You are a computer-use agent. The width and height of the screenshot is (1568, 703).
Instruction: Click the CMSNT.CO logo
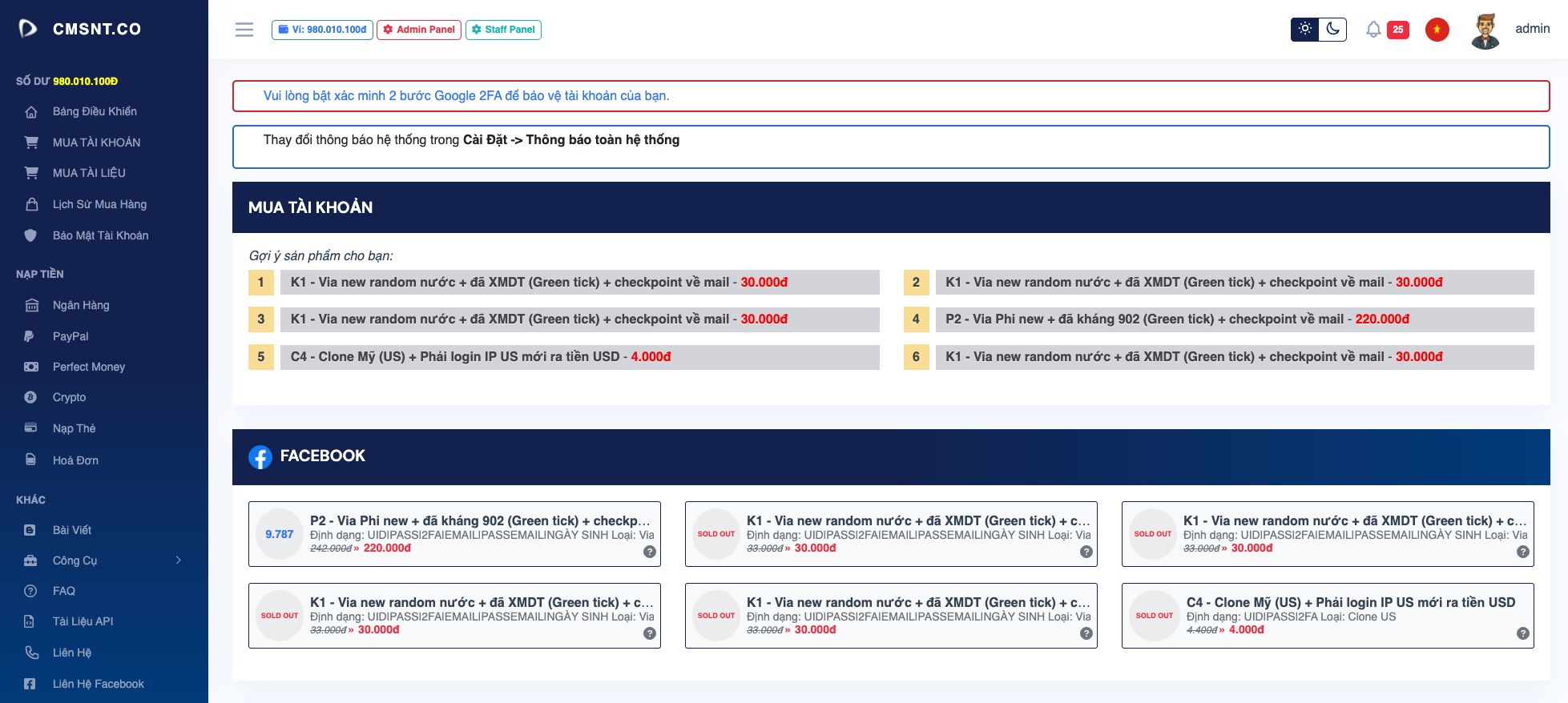[80, 29]
